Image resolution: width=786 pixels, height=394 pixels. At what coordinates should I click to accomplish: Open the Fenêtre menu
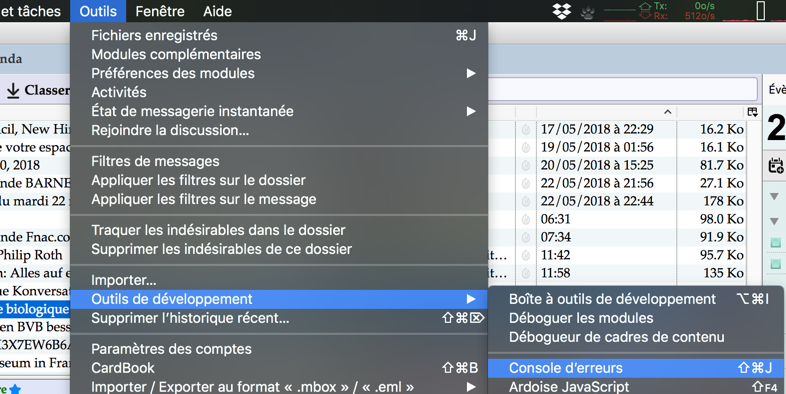tap(160, 11)
